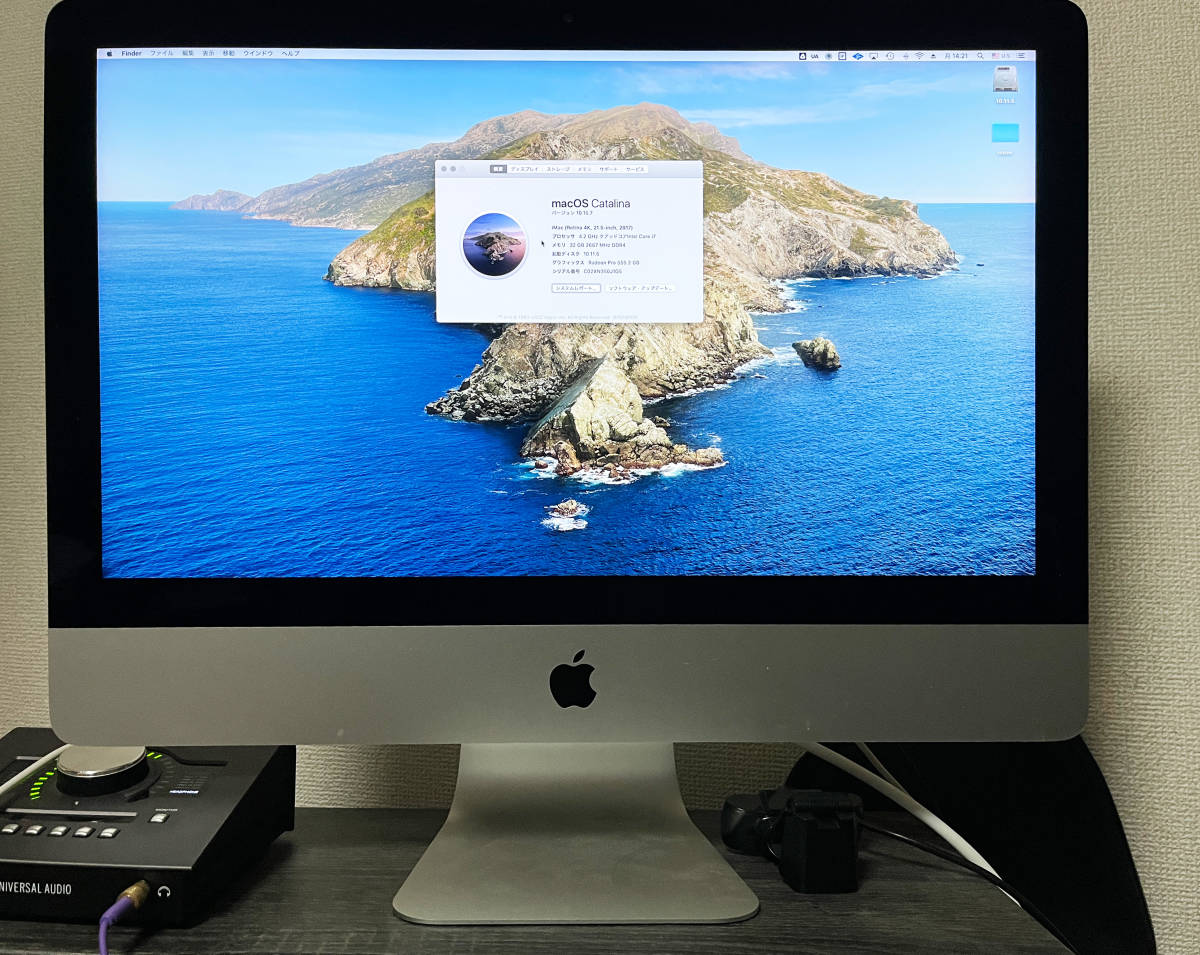This screenshot has width=1200, height=955.
Task: Open the ヘルプ menu
Action: tap(290, 53)
